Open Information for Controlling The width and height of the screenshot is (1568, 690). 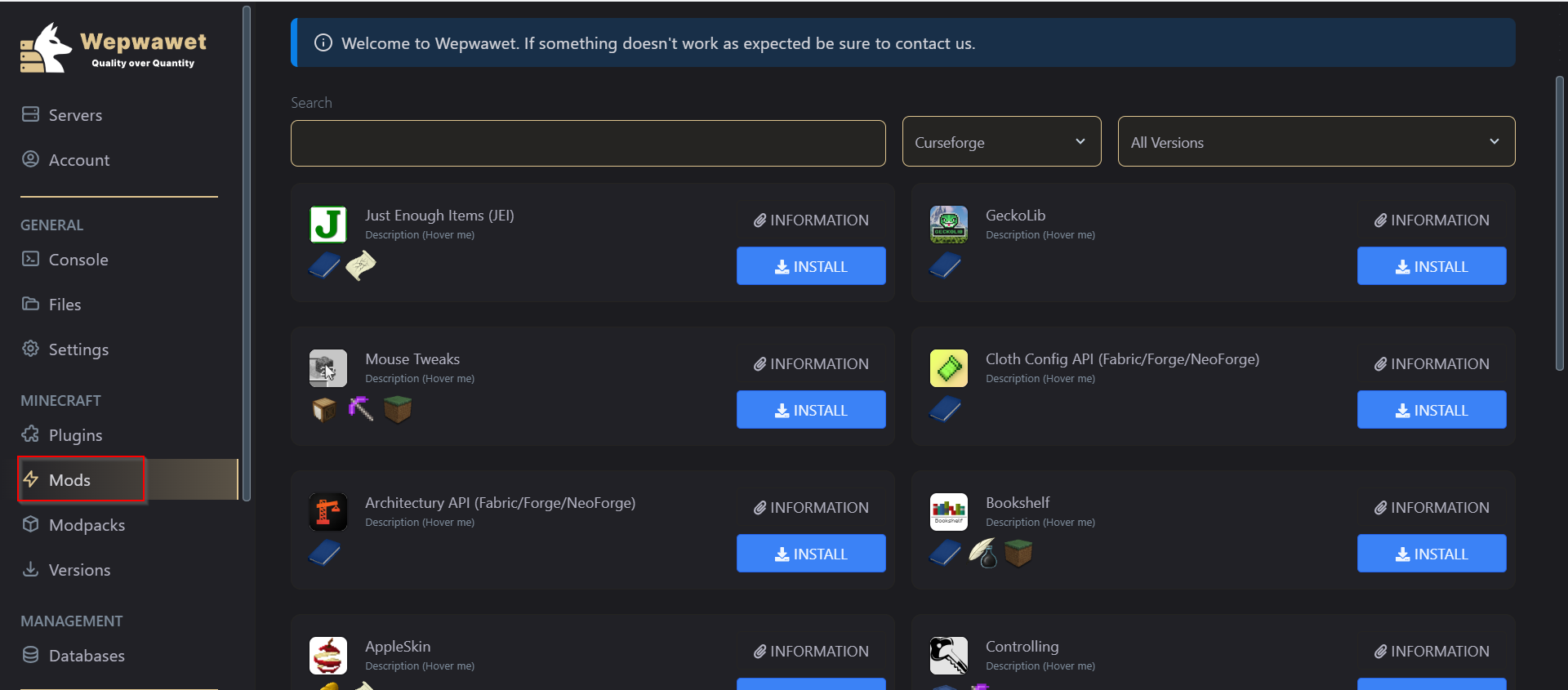tap(1432, 652)
